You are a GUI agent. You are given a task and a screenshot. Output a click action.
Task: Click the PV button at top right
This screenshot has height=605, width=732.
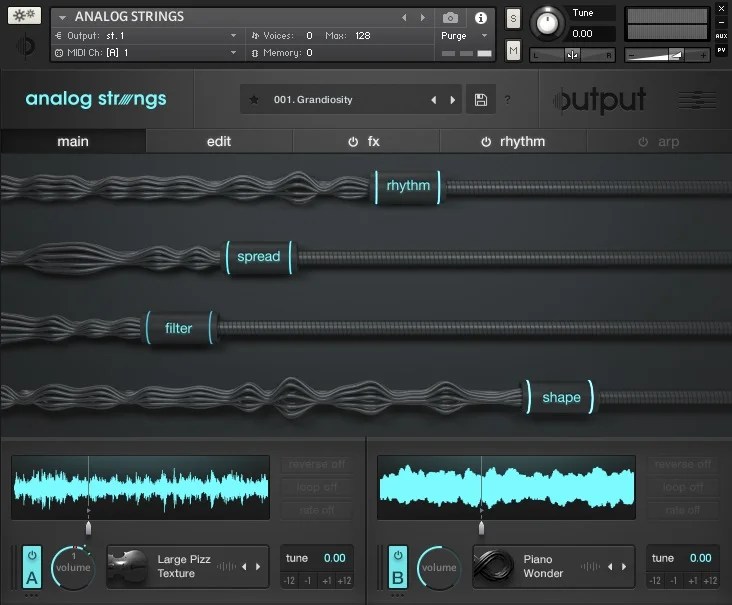[721, 50]
